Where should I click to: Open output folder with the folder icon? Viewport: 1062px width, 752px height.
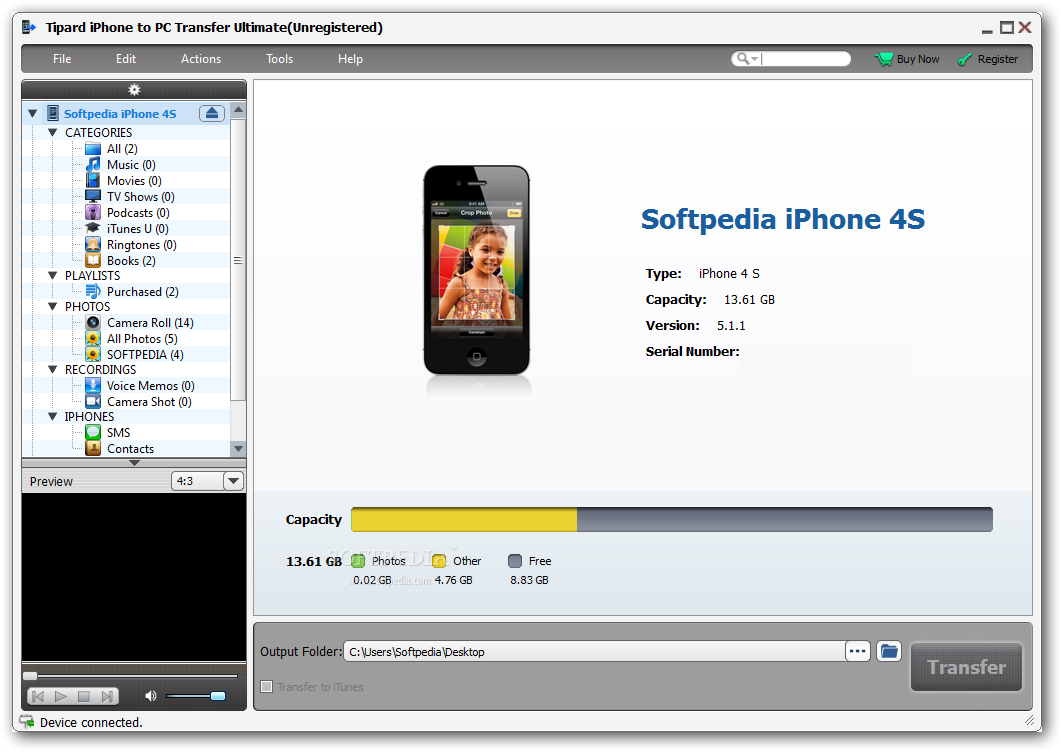[889, 651]
